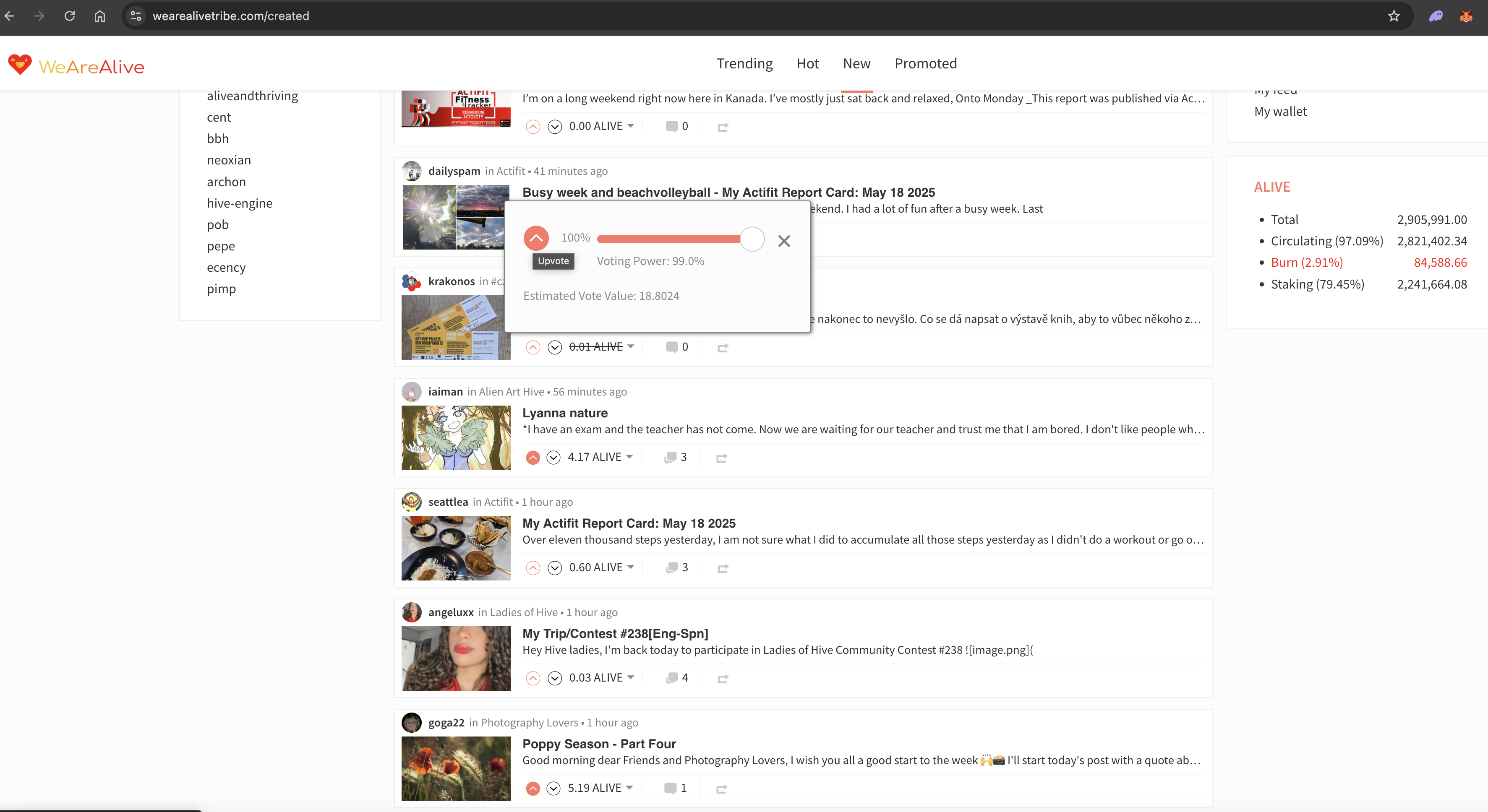This screenshot has height=812, width=1488.
Task: Expand payout details for 0.60 ALIVE
Action: click(630, 567)
